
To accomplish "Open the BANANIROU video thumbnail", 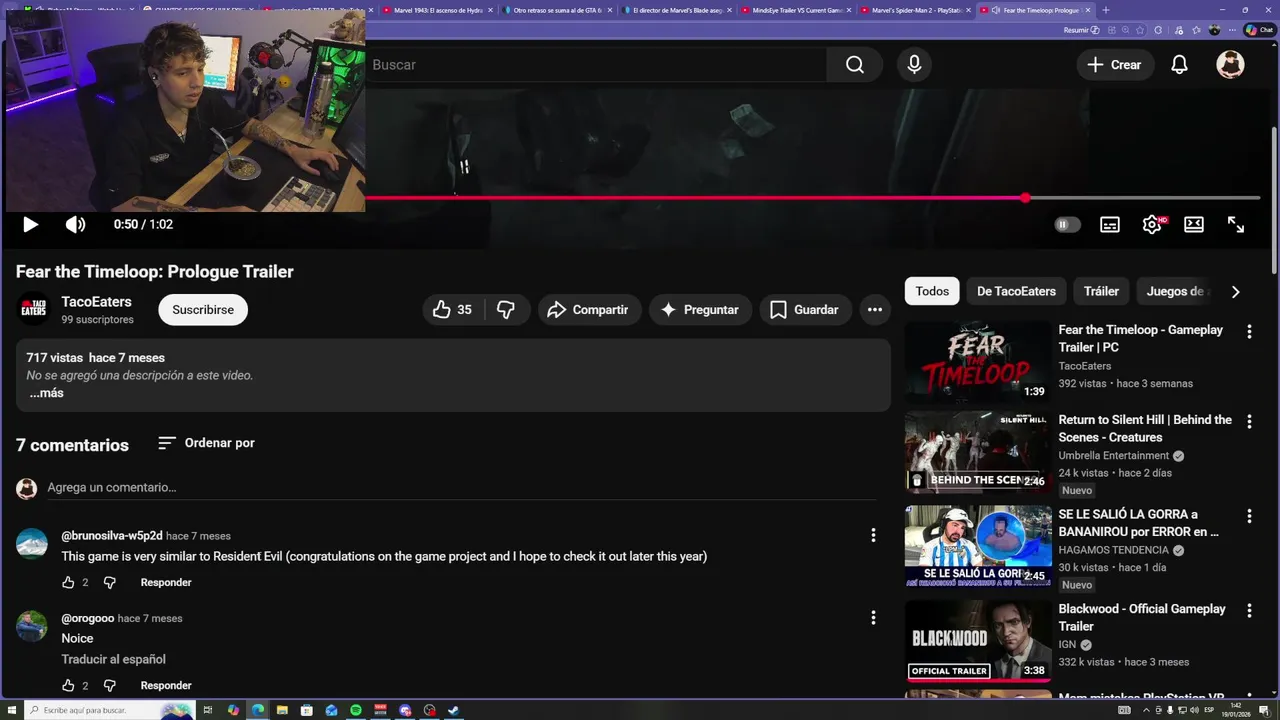I will coord(978,546).
